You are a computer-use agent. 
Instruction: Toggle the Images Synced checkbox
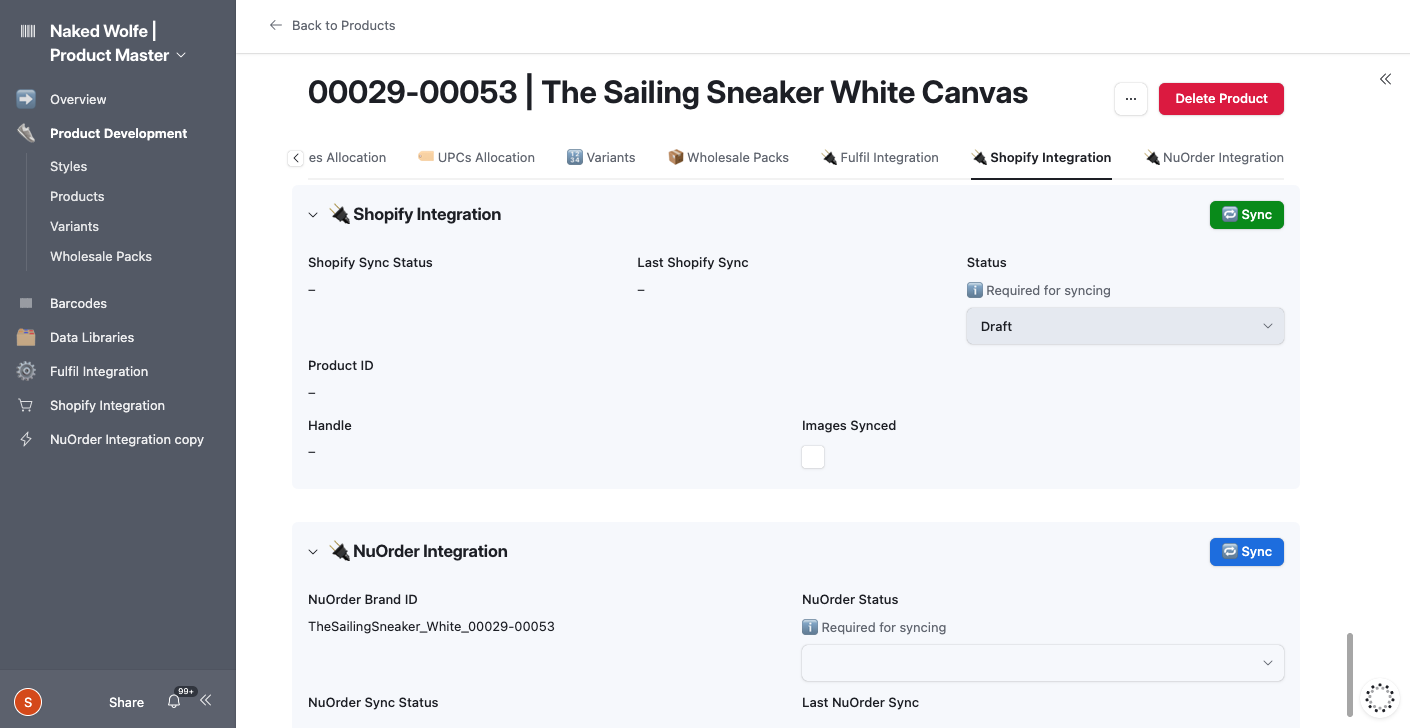(x=813, y=457)
